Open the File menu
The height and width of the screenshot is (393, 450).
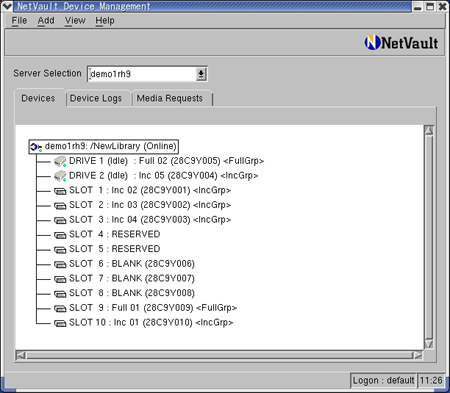point(19,21)
